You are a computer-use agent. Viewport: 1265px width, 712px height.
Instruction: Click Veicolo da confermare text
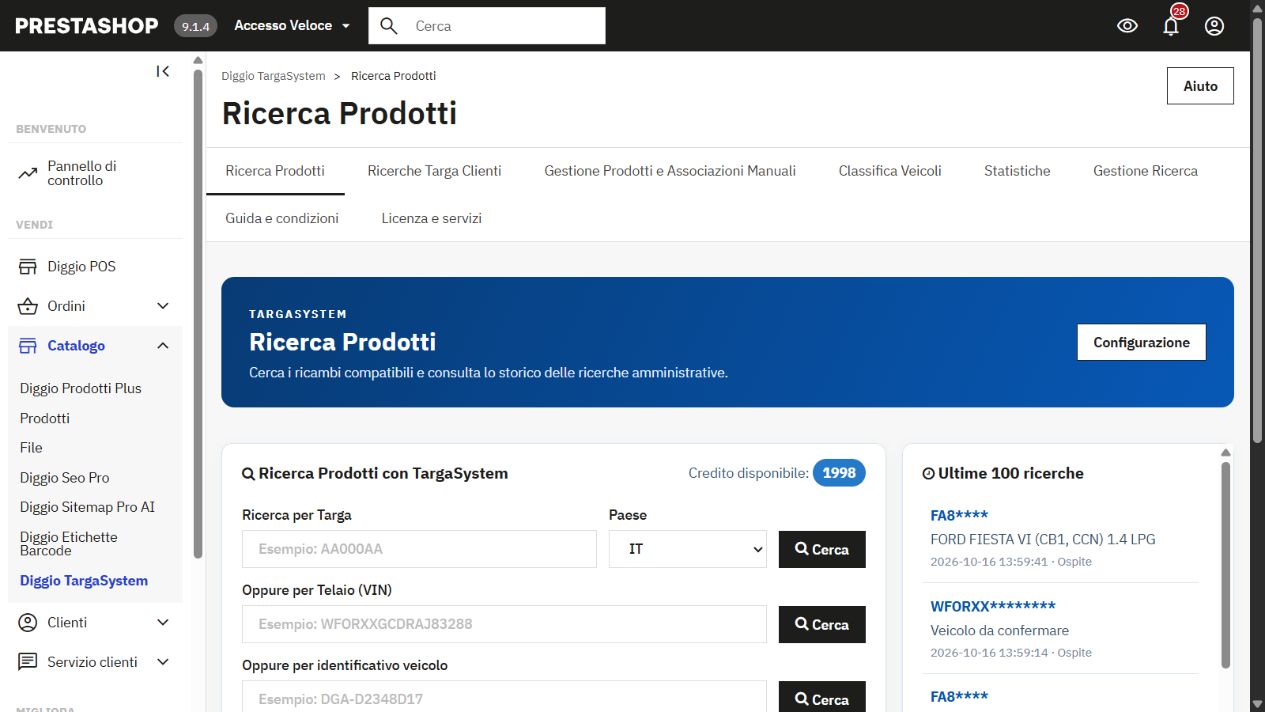pos(999,630)
